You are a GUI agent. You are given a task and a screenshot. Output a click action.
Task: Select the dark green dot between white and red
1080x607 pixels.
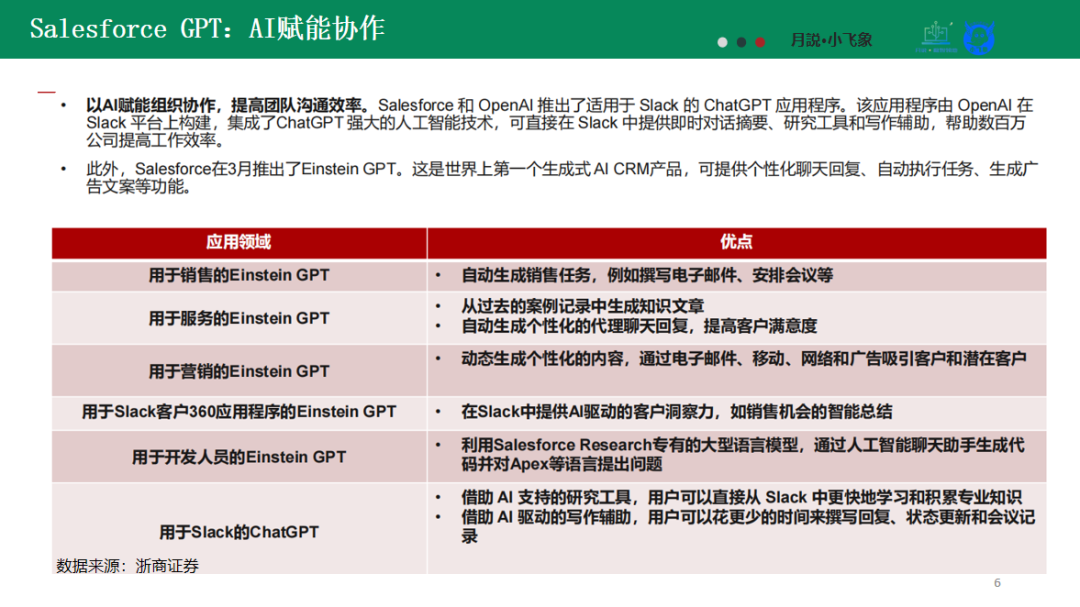tap(741, 42)
